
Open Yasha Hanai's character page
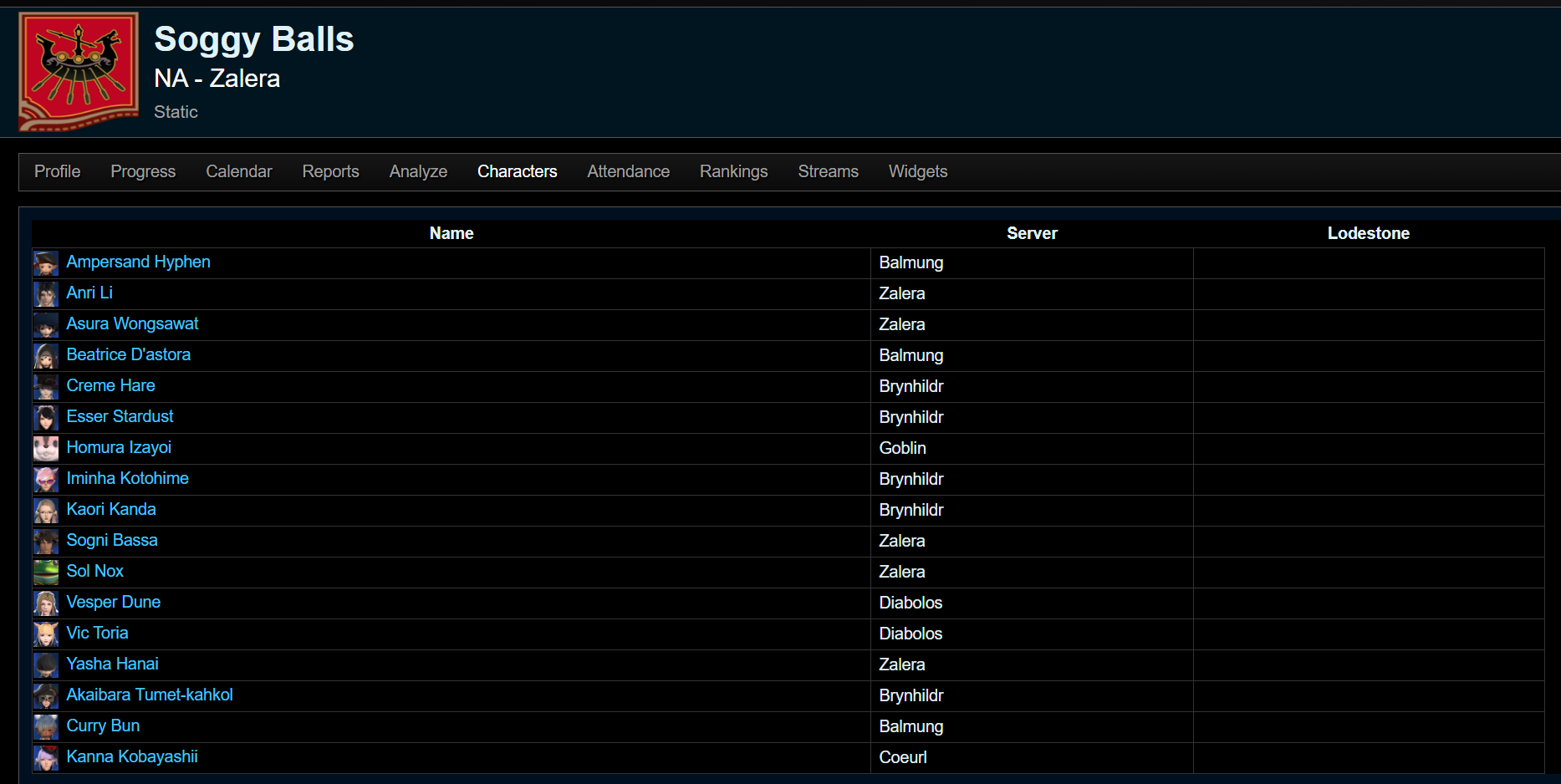113,664
